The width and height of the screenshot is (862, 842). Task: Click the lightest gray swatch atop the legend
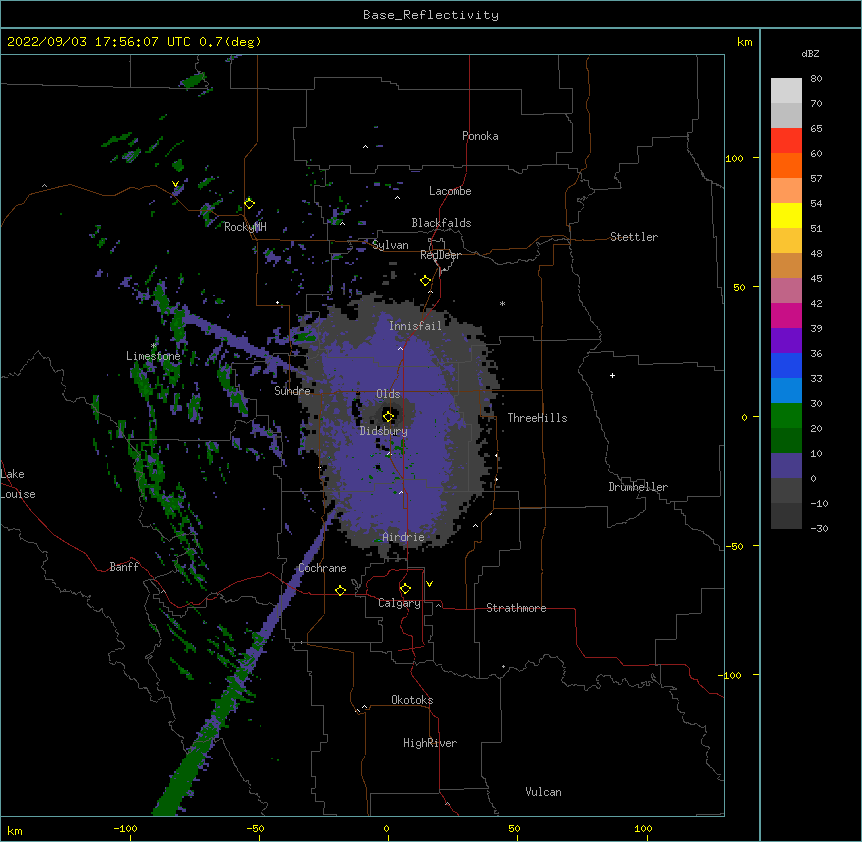(x=786, y=90)
